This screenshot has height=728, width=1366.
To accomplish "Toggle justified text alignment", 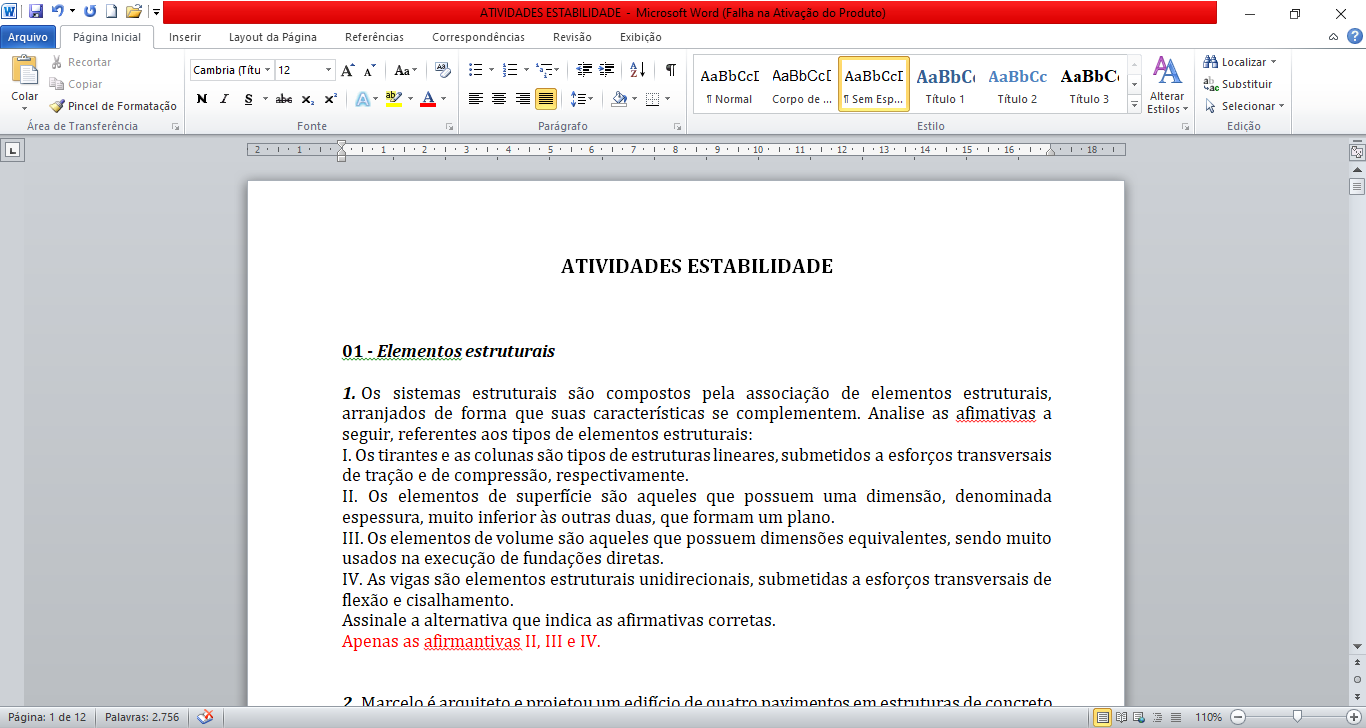I will click(546, 99).
